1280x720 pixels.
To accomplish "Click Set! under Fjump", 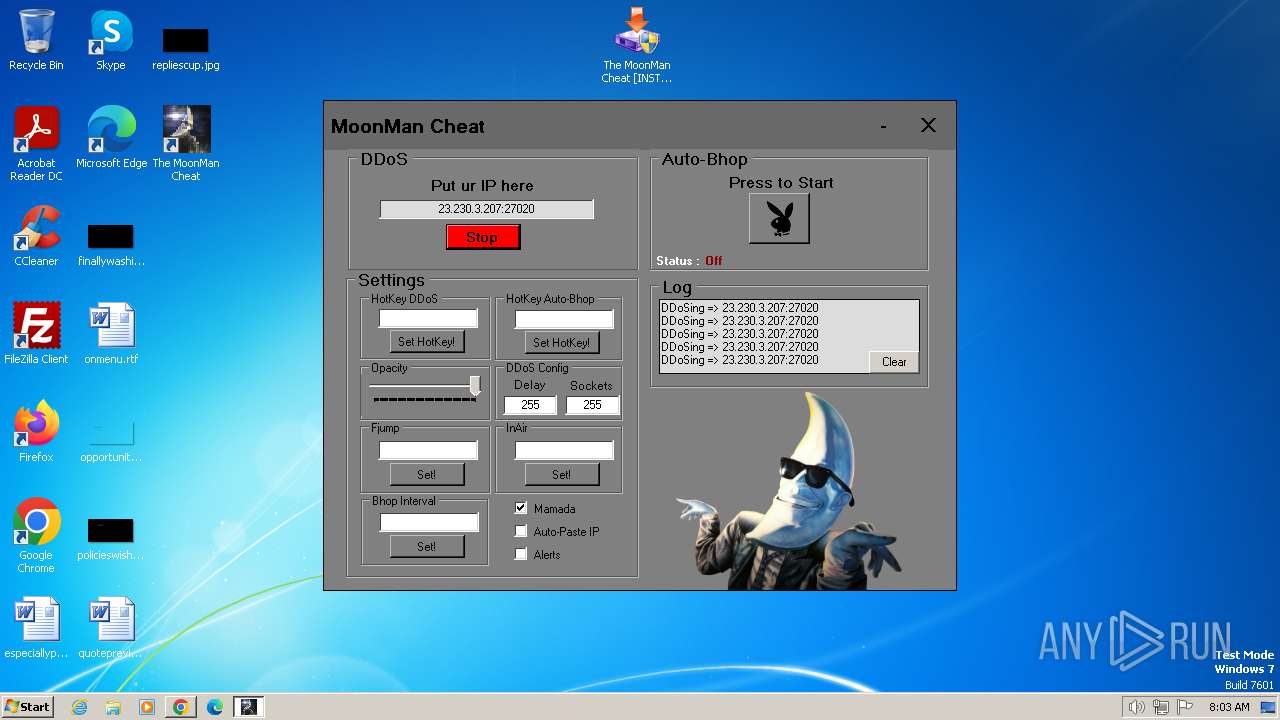I will 427,474.
